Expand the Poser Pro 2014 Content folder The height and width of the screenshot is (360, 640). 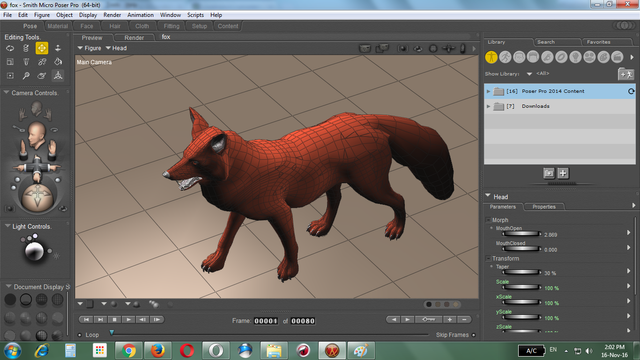(489, 91)
